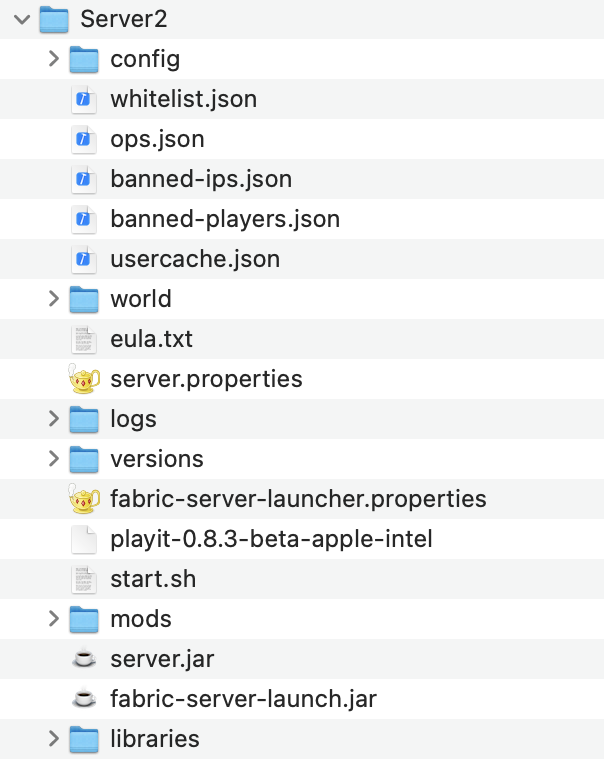Collapse the Server2 folder disclosure chevron
The width and height of the screenshot is (604, 762).
click(x=22, y=19)
